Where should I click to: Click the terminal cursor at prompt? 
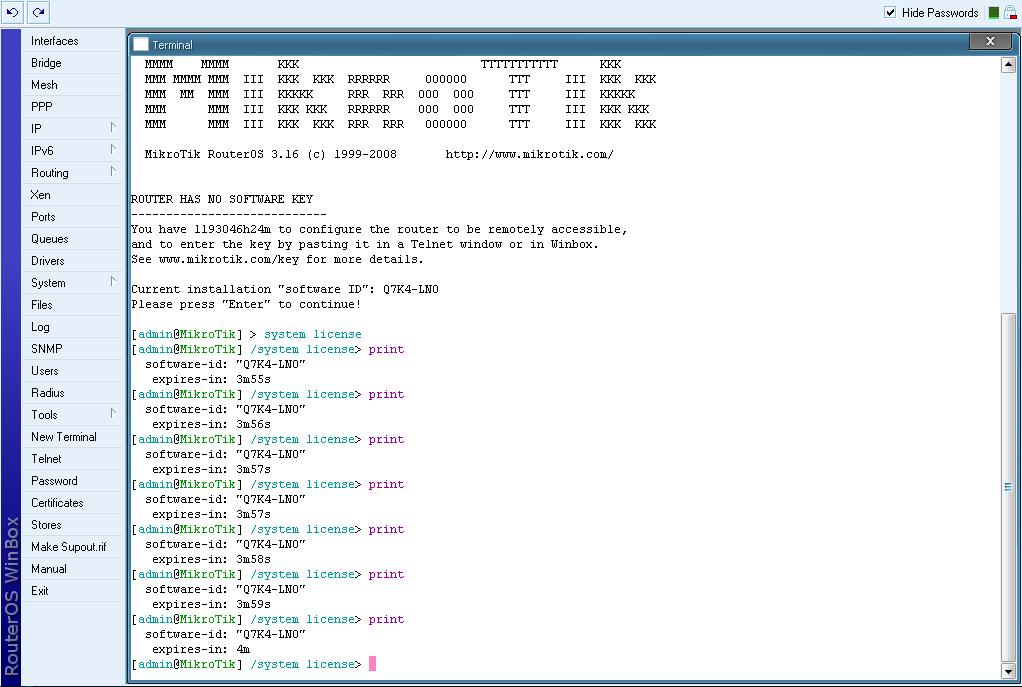click(x=372, y=664)
